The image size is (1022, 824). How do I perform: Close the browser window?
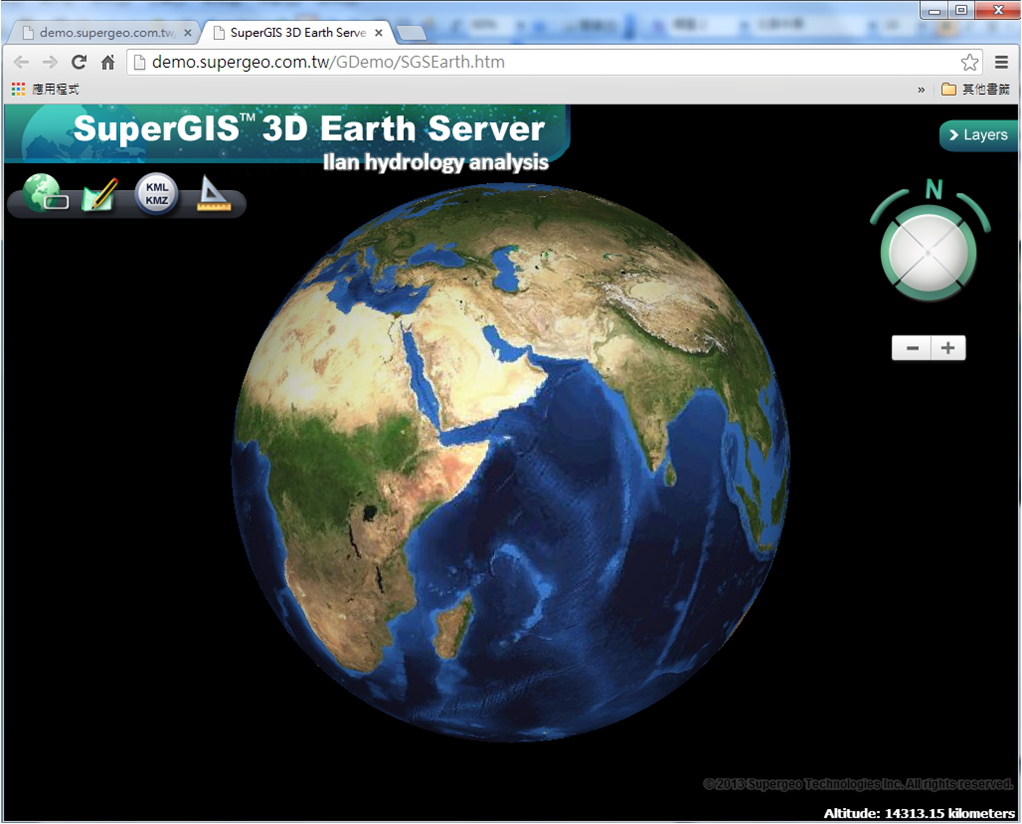point(997,10)
